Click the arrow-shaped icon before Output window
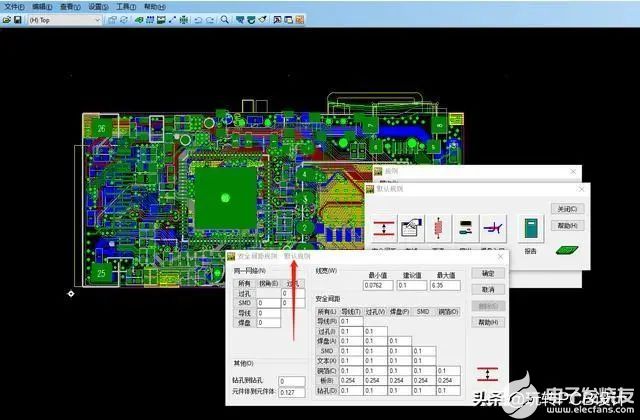Screen dimensions: 640x420 pyautogui.click(x=262, y=20)
